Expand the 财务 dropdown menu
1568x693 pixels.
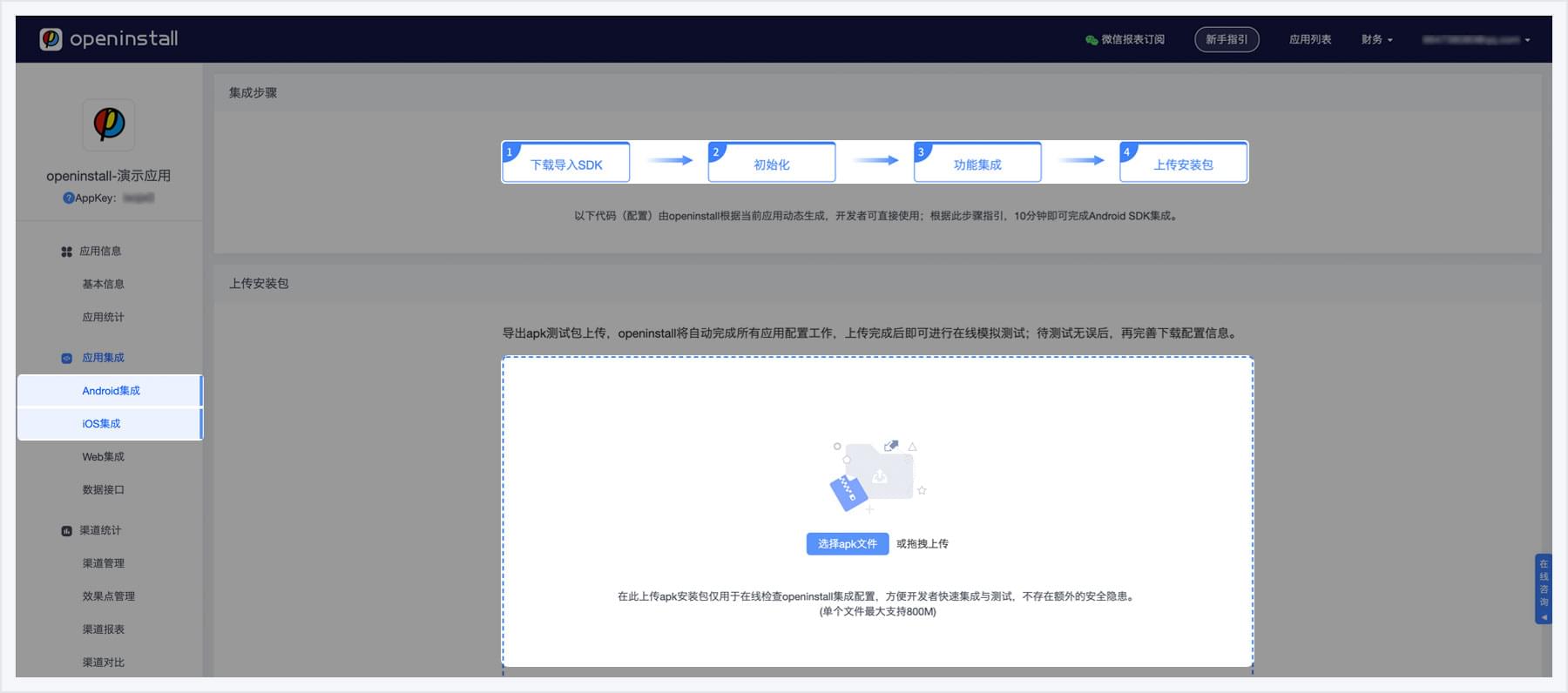pos(1377,39)
